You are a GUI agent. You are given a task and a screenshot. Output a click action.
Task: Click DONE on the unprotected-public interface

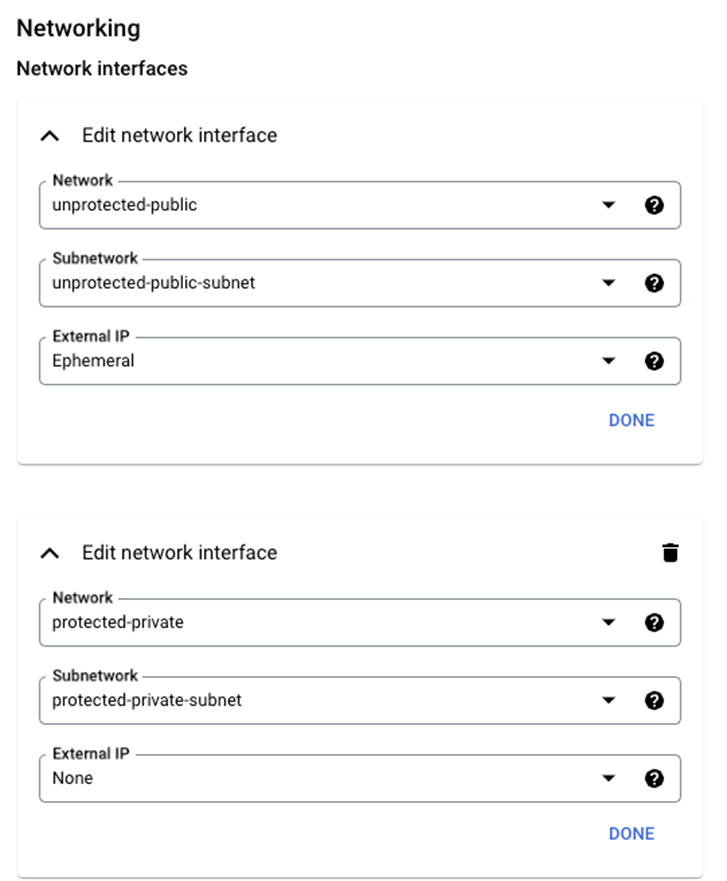[x=631, y=420]
